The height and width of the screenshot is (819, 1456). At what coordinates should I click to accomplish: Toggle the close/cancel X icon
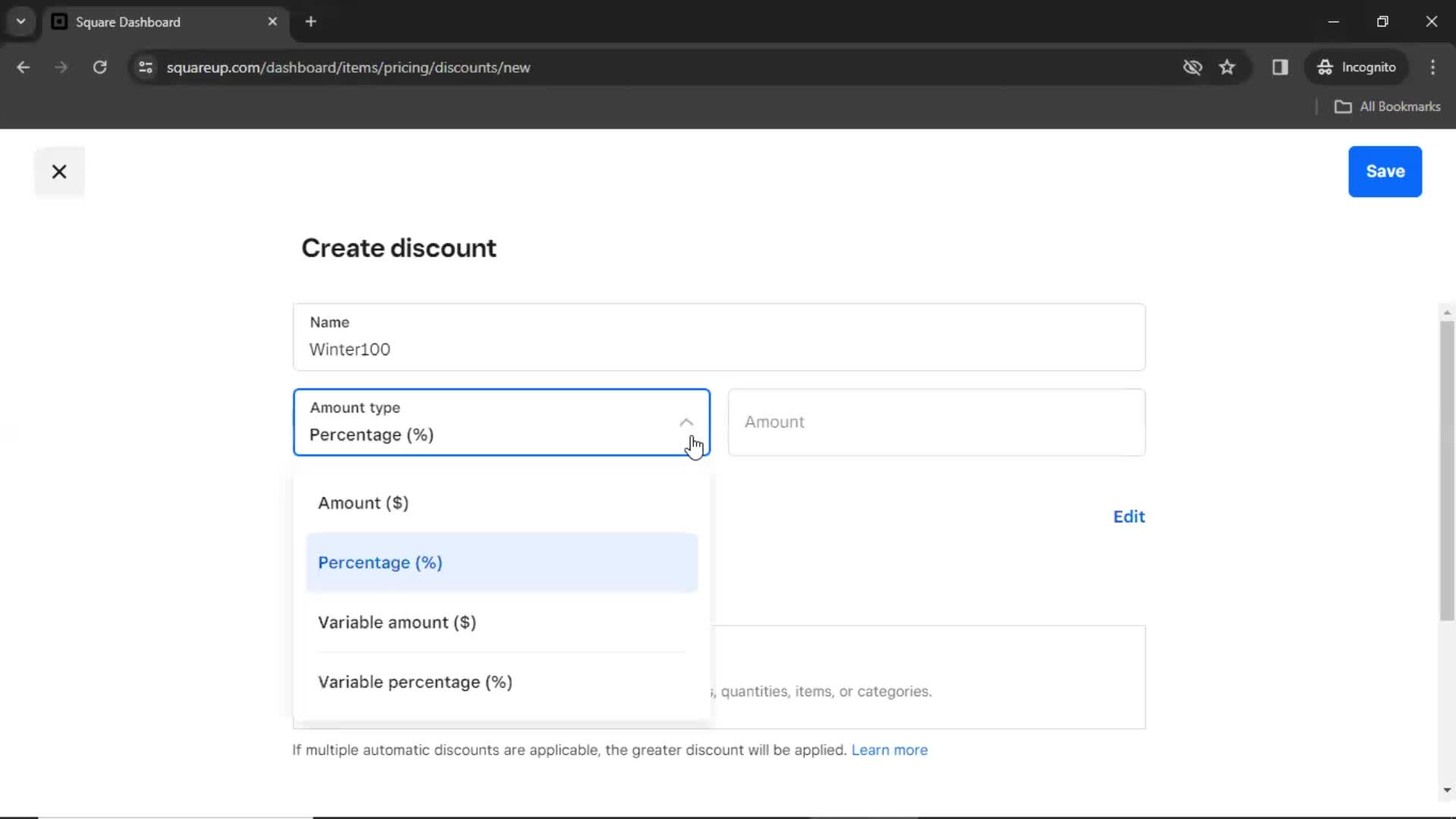(x=58, y=172)
